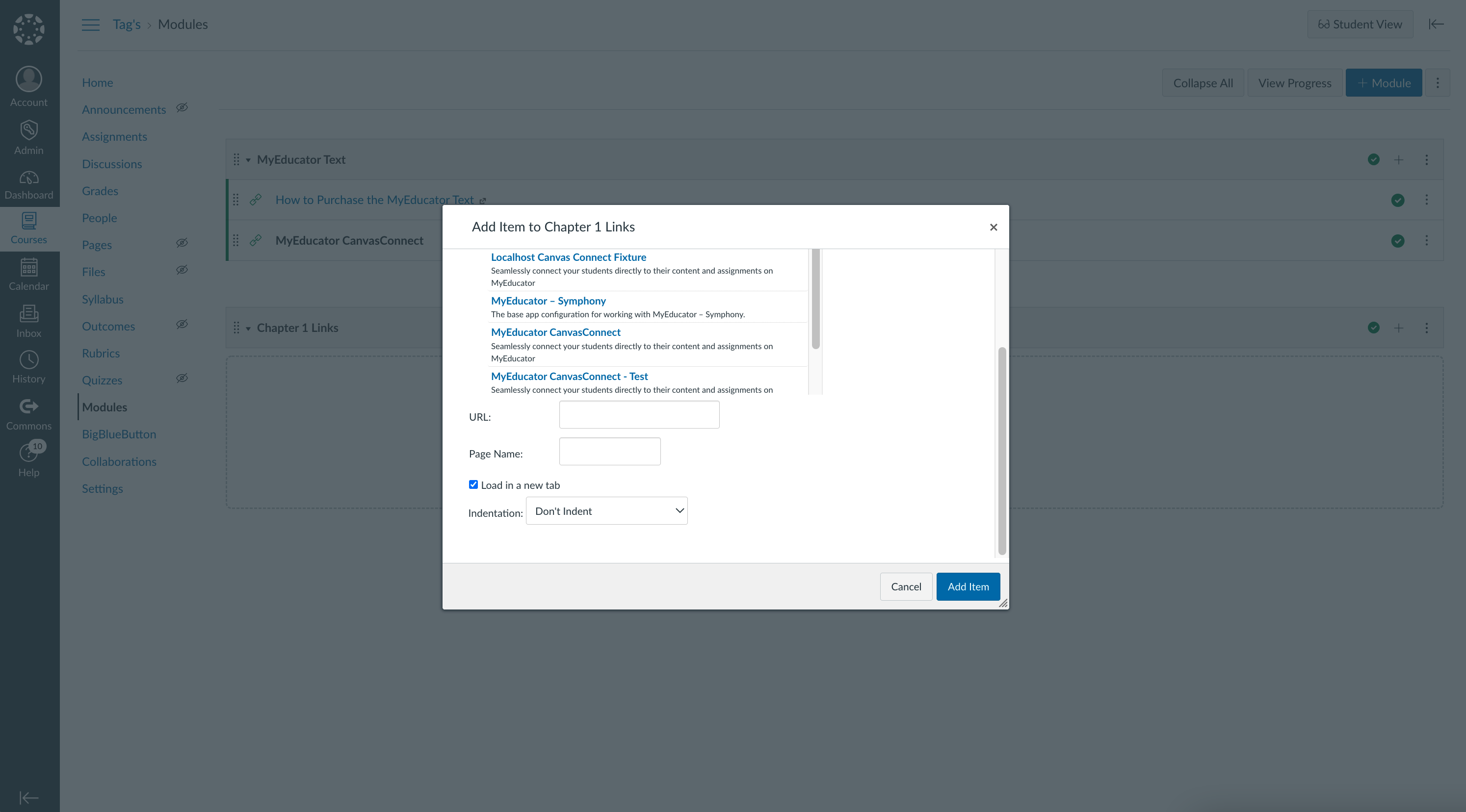Click the Quizzes hidden-eye visibility icon
The width and height of the screenshot is (1466, 812).
tap(182, 379)
